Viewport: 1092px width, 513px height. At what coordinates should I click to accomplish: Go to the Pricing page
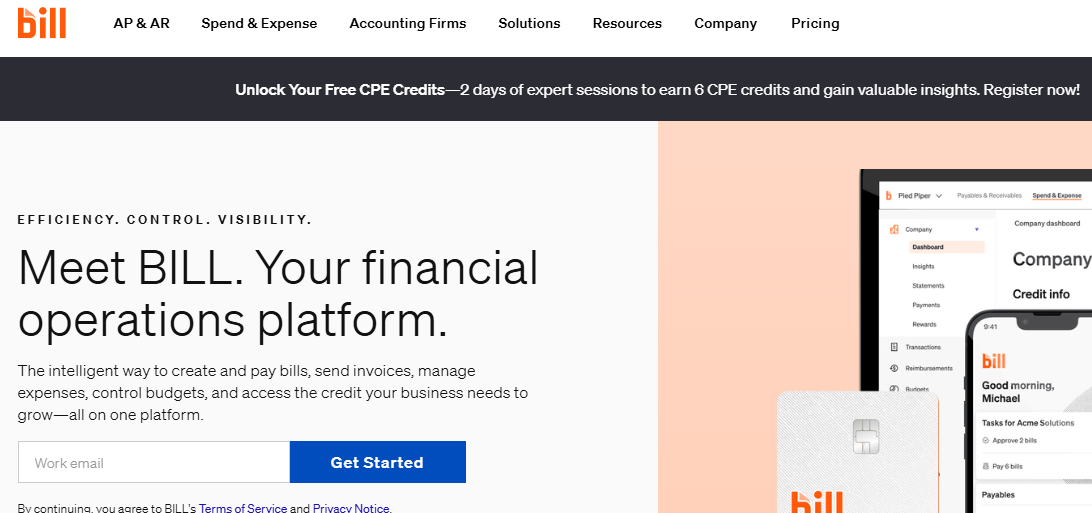[815, 23]
